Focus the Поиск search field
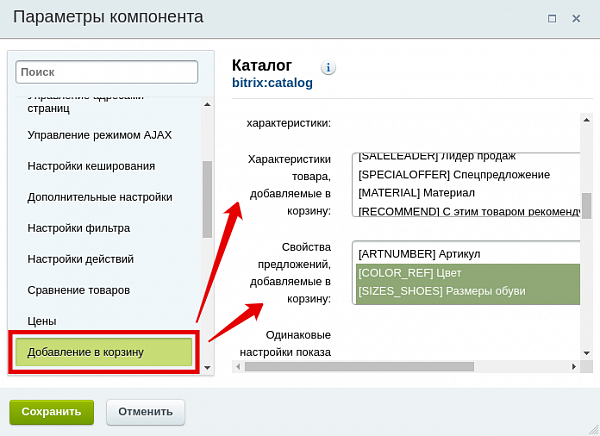Viewport: 600px width, 436px height. point(107,72)
